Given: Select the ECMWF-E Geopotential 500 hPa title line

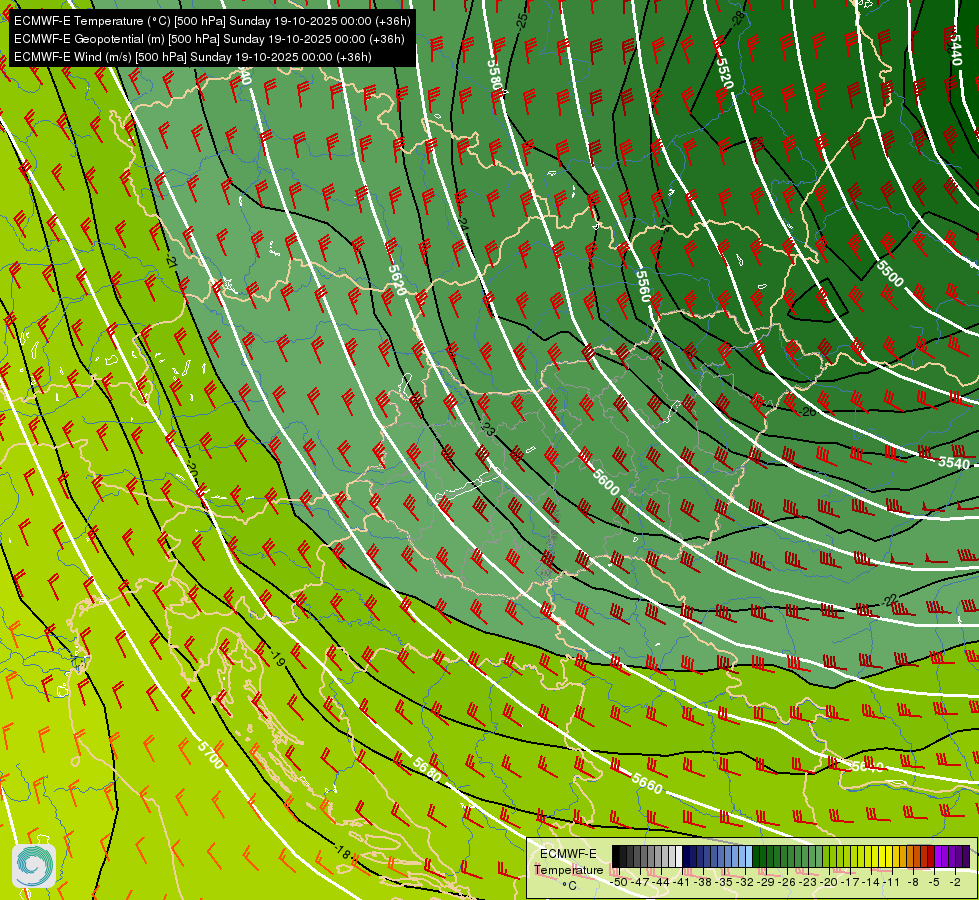Looking at the screenshot, I should pyautogui.click(x=209, y=39).
